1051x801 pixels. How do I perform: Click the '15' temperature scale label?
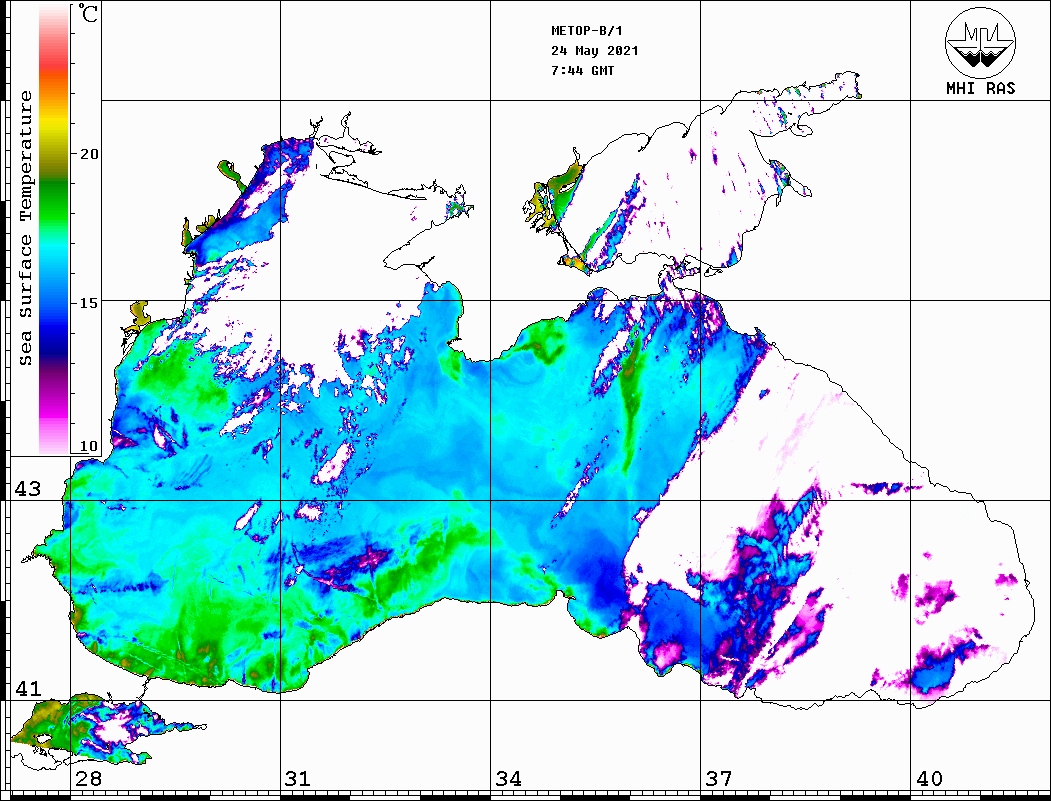pyautogui.click(x=88, y=303)
